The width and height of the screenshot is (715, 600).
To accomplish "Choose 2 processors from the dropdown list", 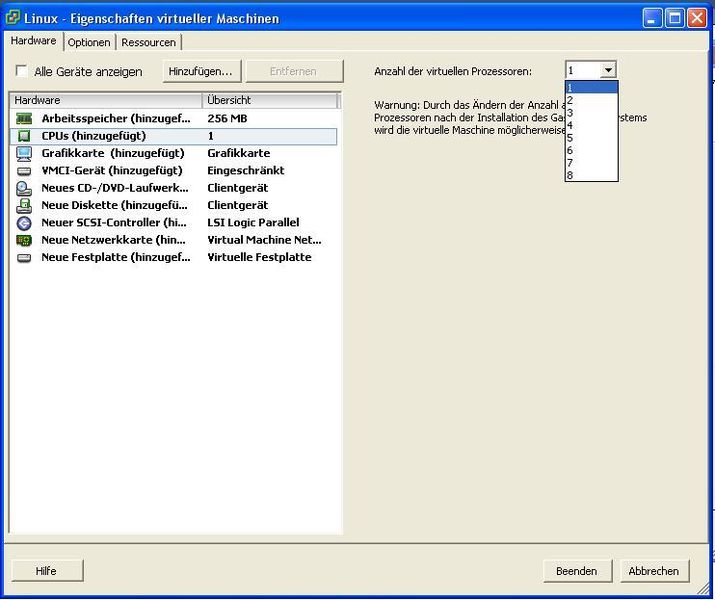I will coord(570,100).
